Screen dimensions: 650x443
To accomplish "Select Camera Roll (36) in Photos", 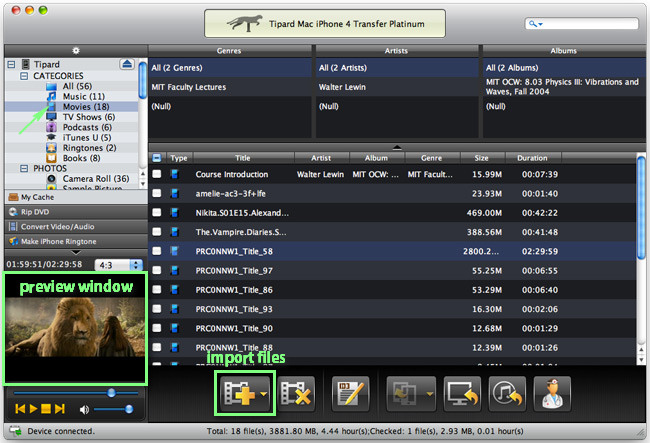I will coord(96,179).
